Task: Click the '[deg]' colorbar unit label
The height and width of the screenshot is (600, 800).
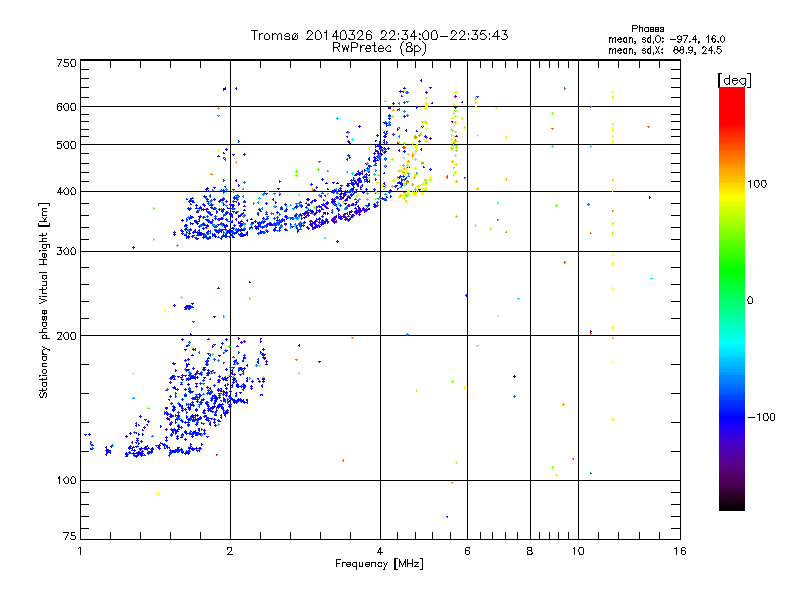Action: [734, 80]
